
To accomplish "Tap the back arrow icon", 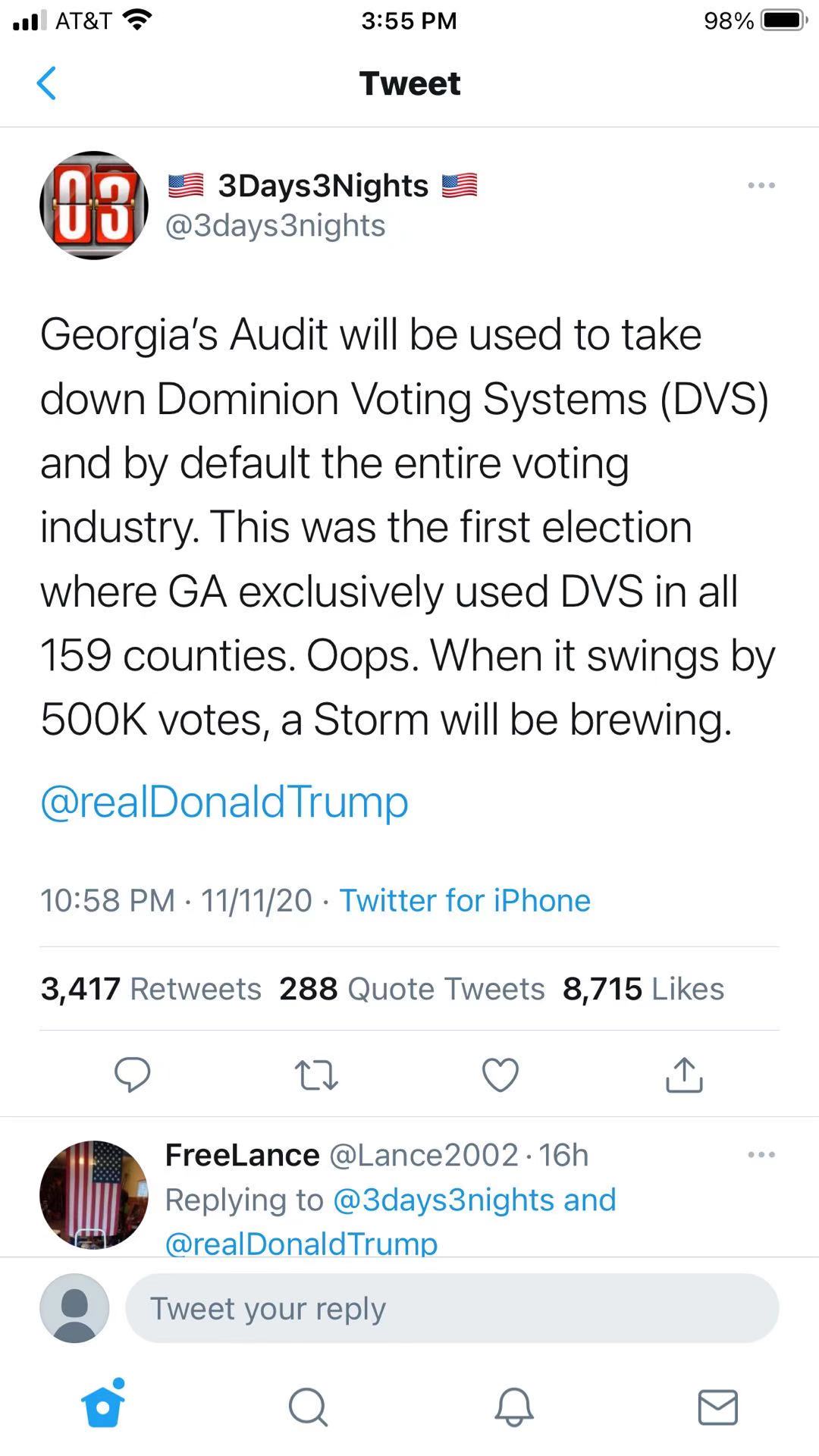I will click(47, 83).
